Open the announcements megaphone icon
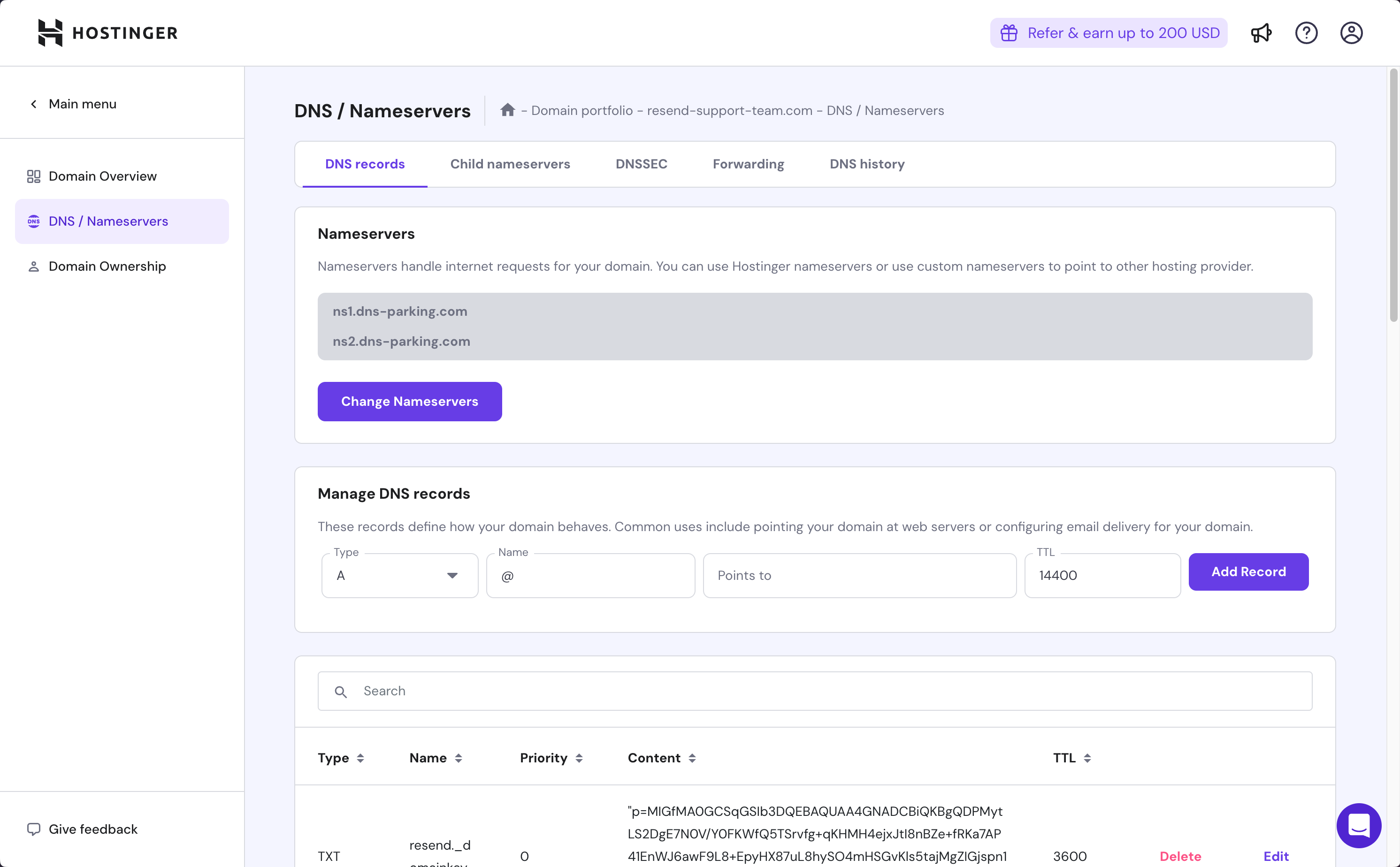This screenshot has height=867, width=1400. click(x=1261, y=33)
